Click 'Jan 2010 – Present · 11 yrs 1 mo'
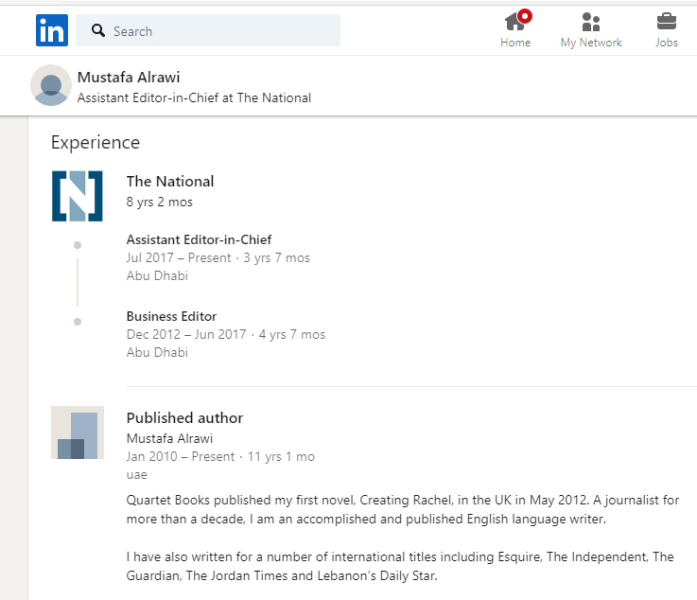Image resolution: width=697 pixels, height=600 pixels. 220,456
